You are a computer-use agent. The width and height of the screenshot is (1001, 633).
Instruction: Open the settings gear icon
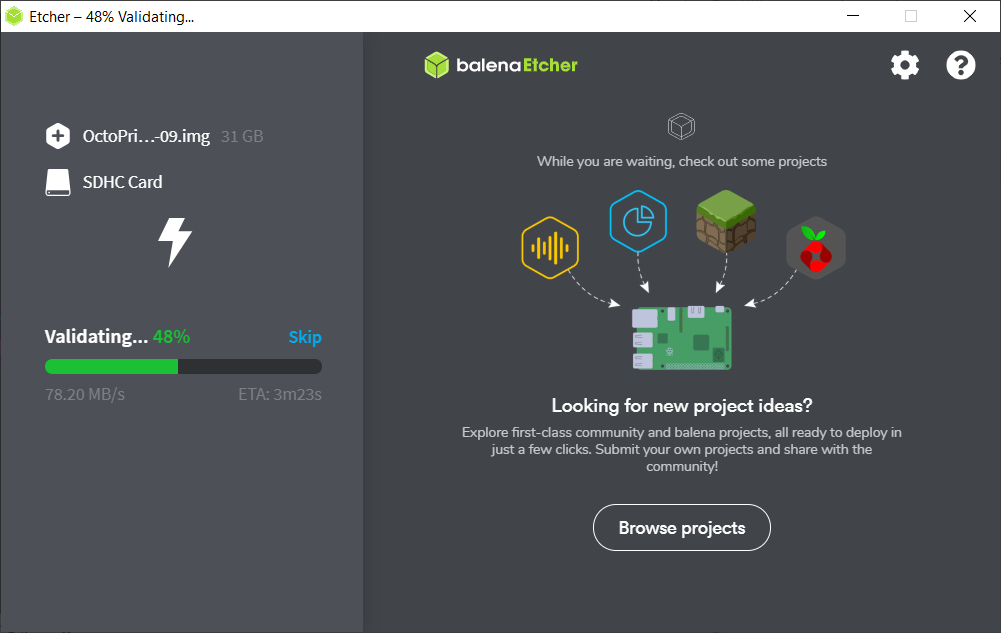click(x=904, y=66)
